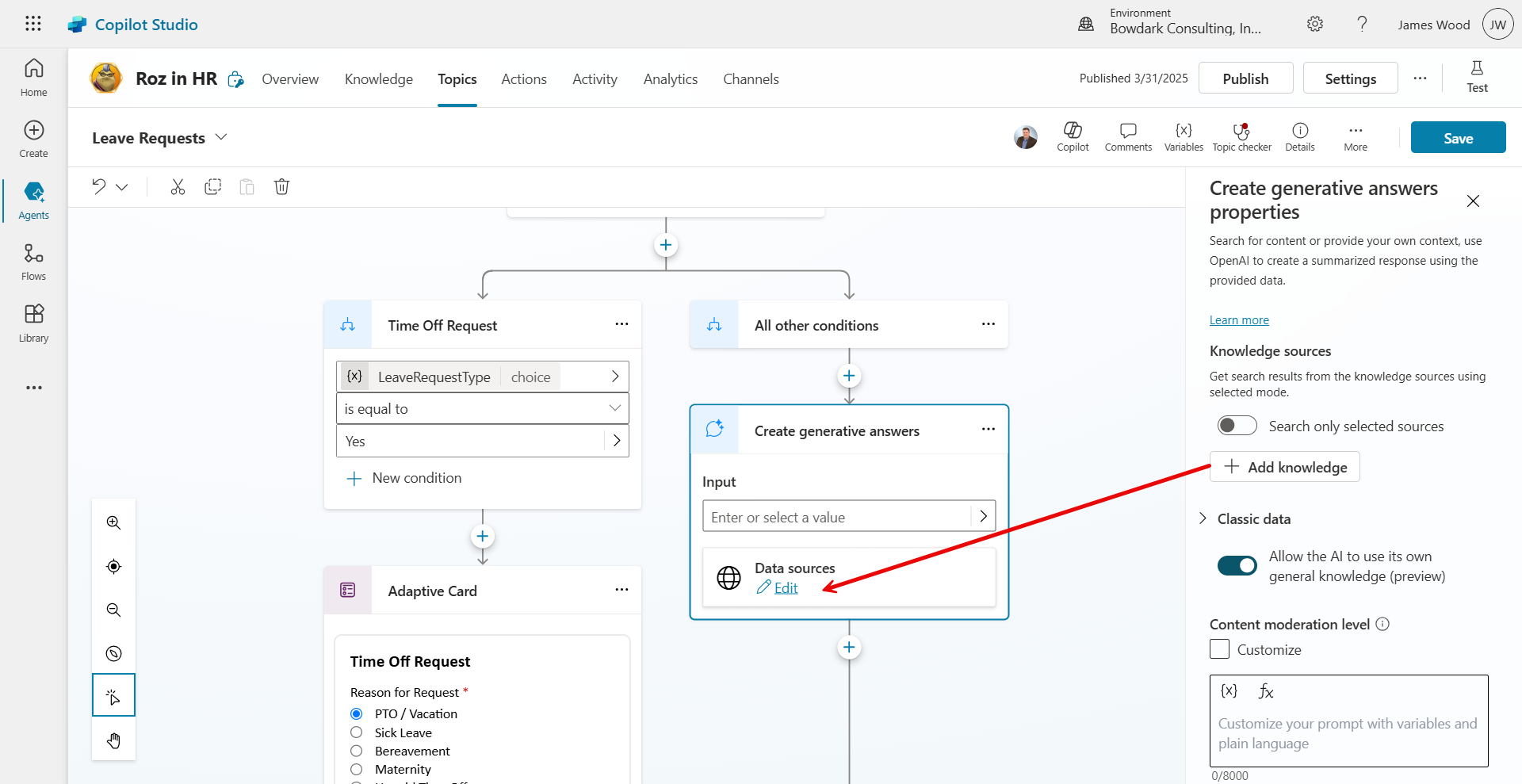The image size is (1522, 784).
Task: Select the pan hand tool
Action: click(113, 740)
